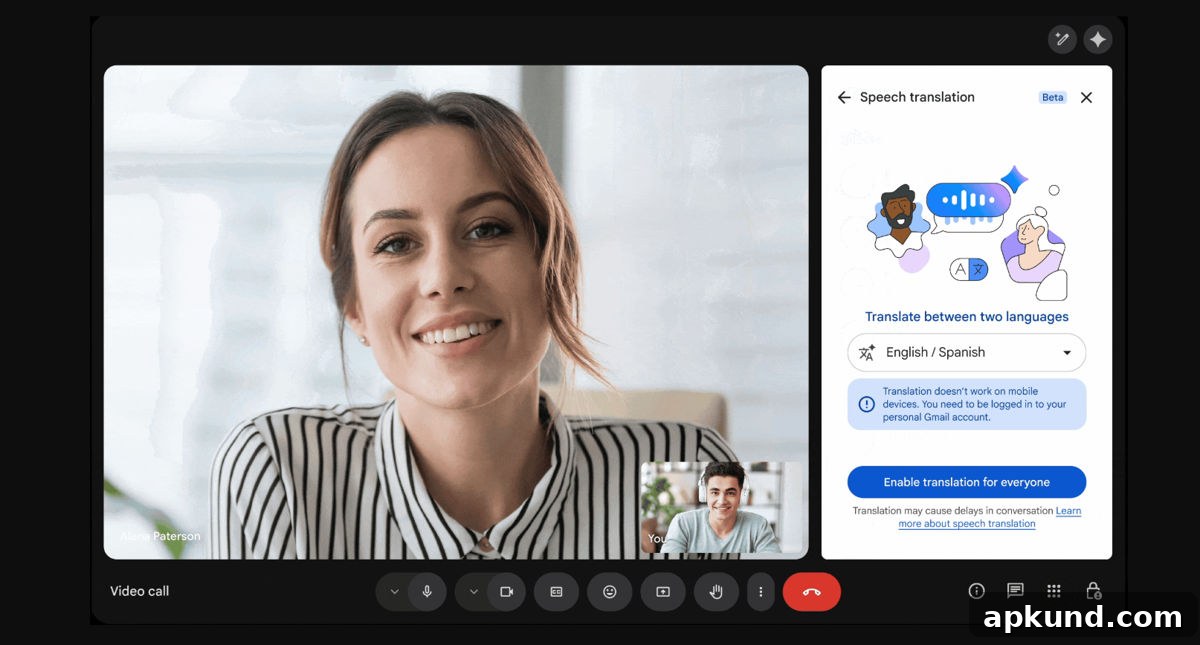1200x645 pixels.
Task: Show meeting details info icon
Action: tap(977, 591)
